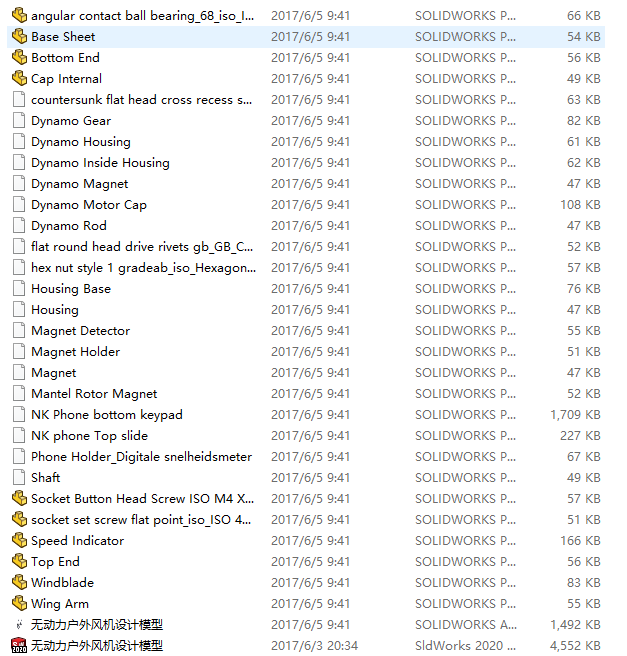This screenshot has width=627, height=656.
Task: Select the 'Wing Arm' file name
Action: pos(60,603)
